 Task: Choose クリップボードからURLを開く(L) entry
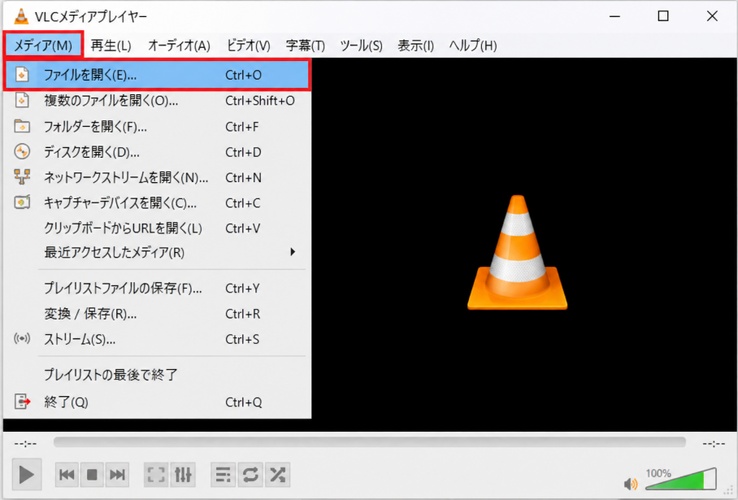coord(157,228)
